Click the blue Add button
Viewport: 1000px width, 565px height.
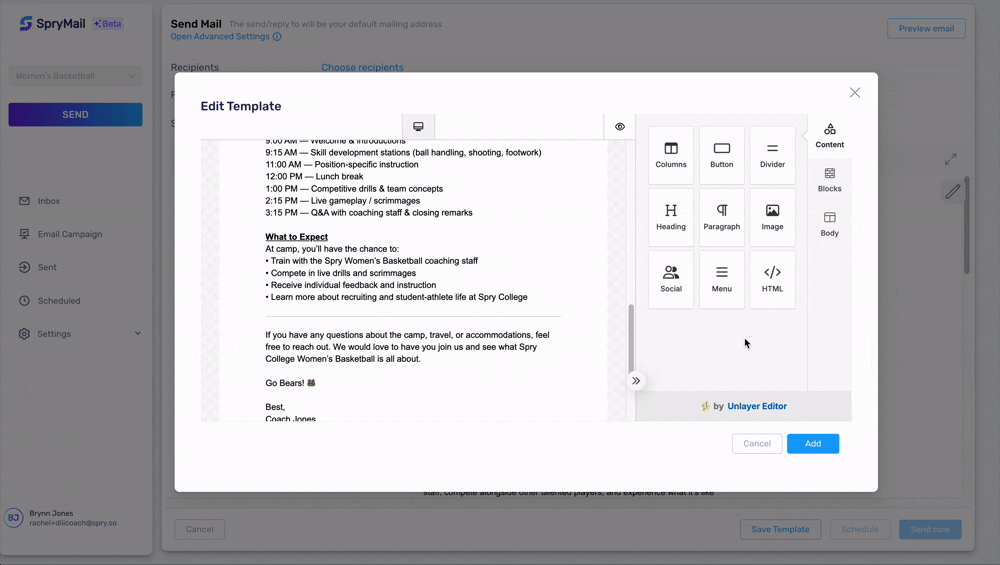tap(812, 444)
